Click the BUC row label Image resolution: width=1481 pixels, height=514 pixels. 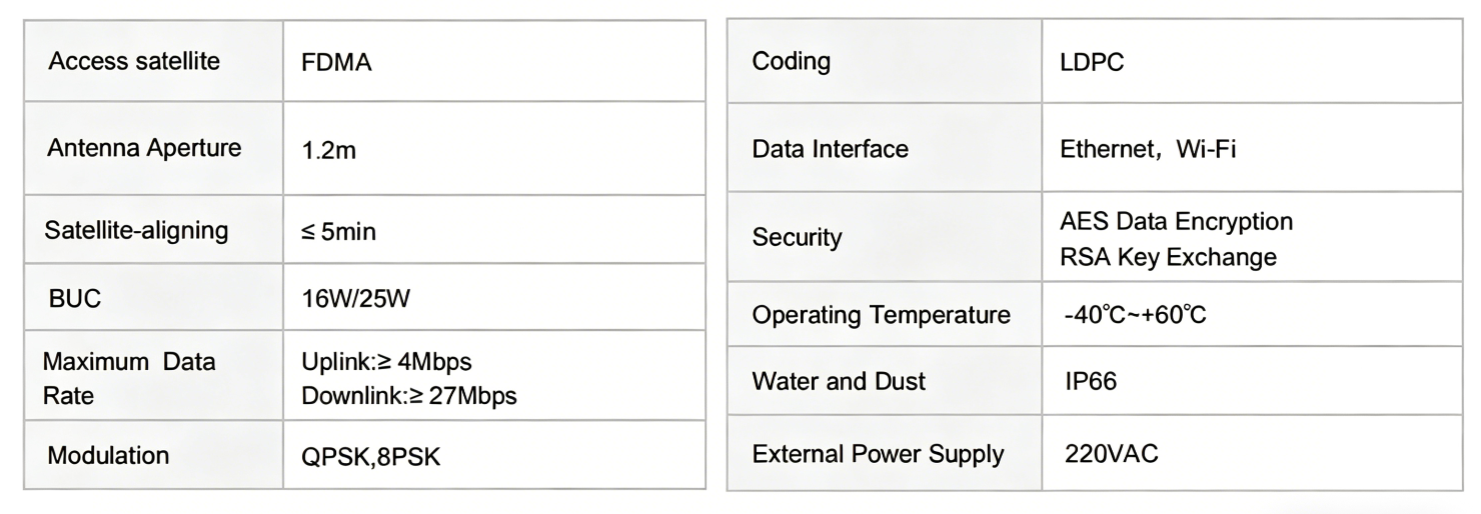(75, 299)
